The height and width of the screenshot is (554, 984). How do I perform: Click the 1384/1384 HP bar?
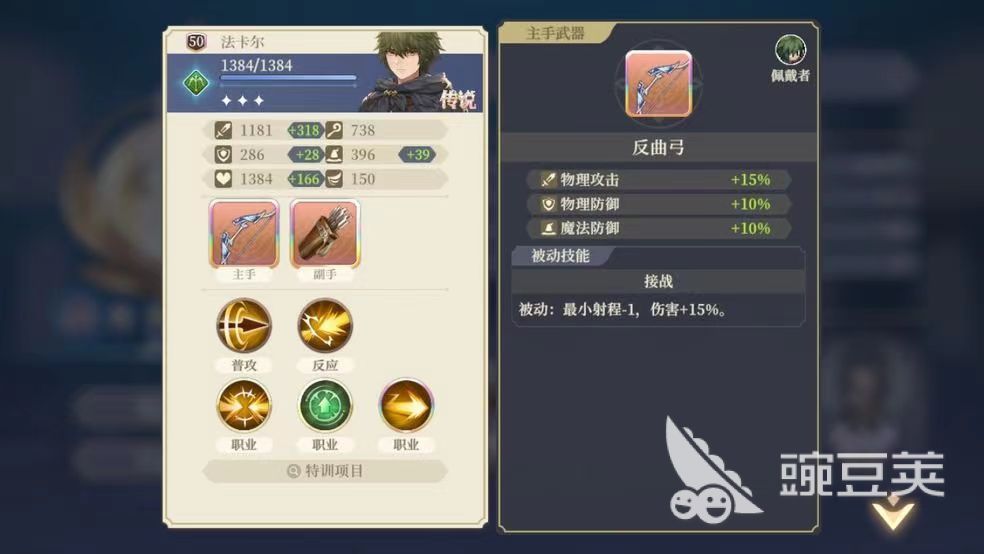click(x=288, y=78)
